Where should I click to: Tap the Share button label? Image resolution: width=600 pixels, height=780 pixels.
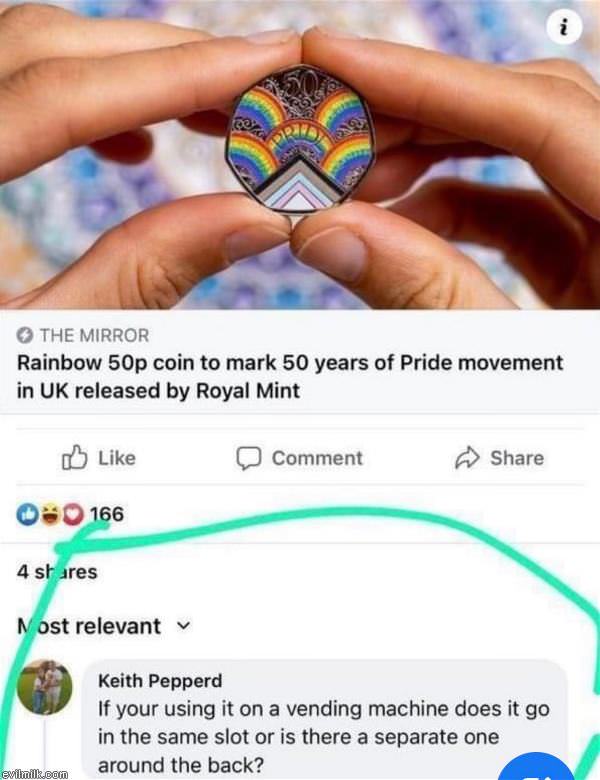(x=517, y=458)
